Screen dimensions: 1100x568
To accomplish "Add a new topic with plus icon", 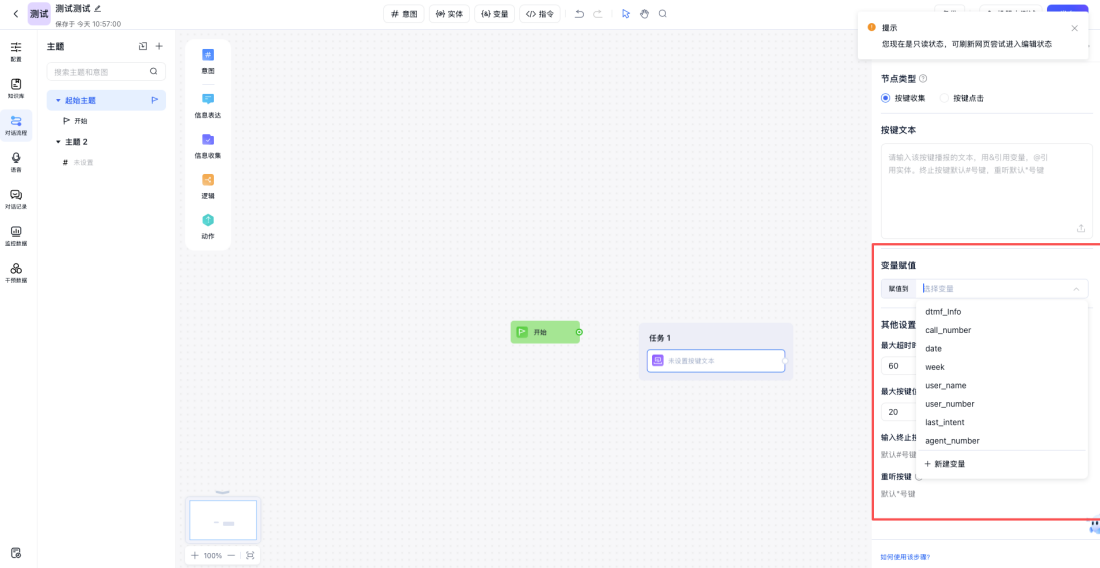I will (159, 46).
